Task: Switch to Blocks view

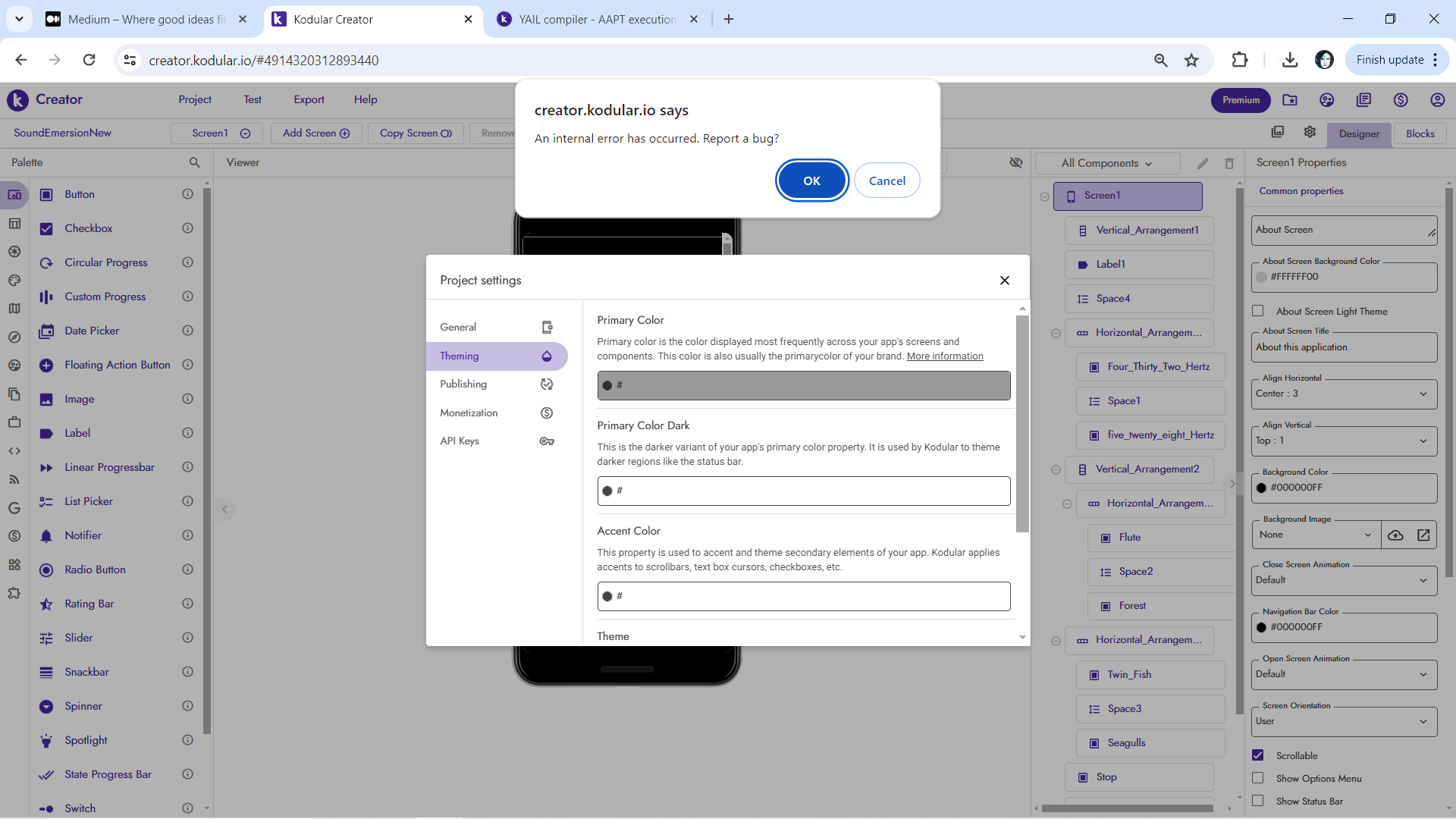Action: tap(1420, 133)
